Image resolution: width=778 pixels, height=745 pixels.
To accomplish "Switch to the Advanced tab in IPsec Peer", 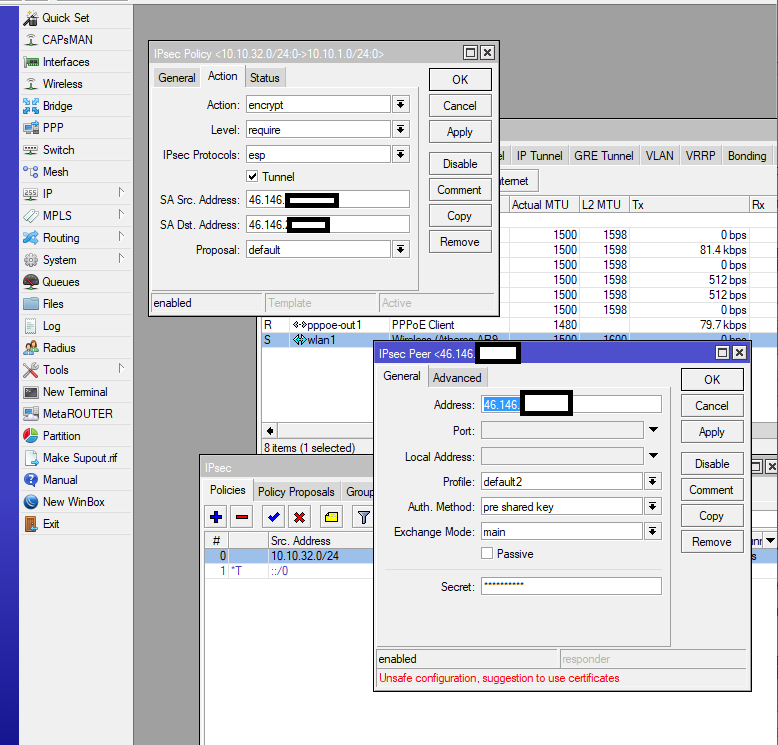I will 457,378.
